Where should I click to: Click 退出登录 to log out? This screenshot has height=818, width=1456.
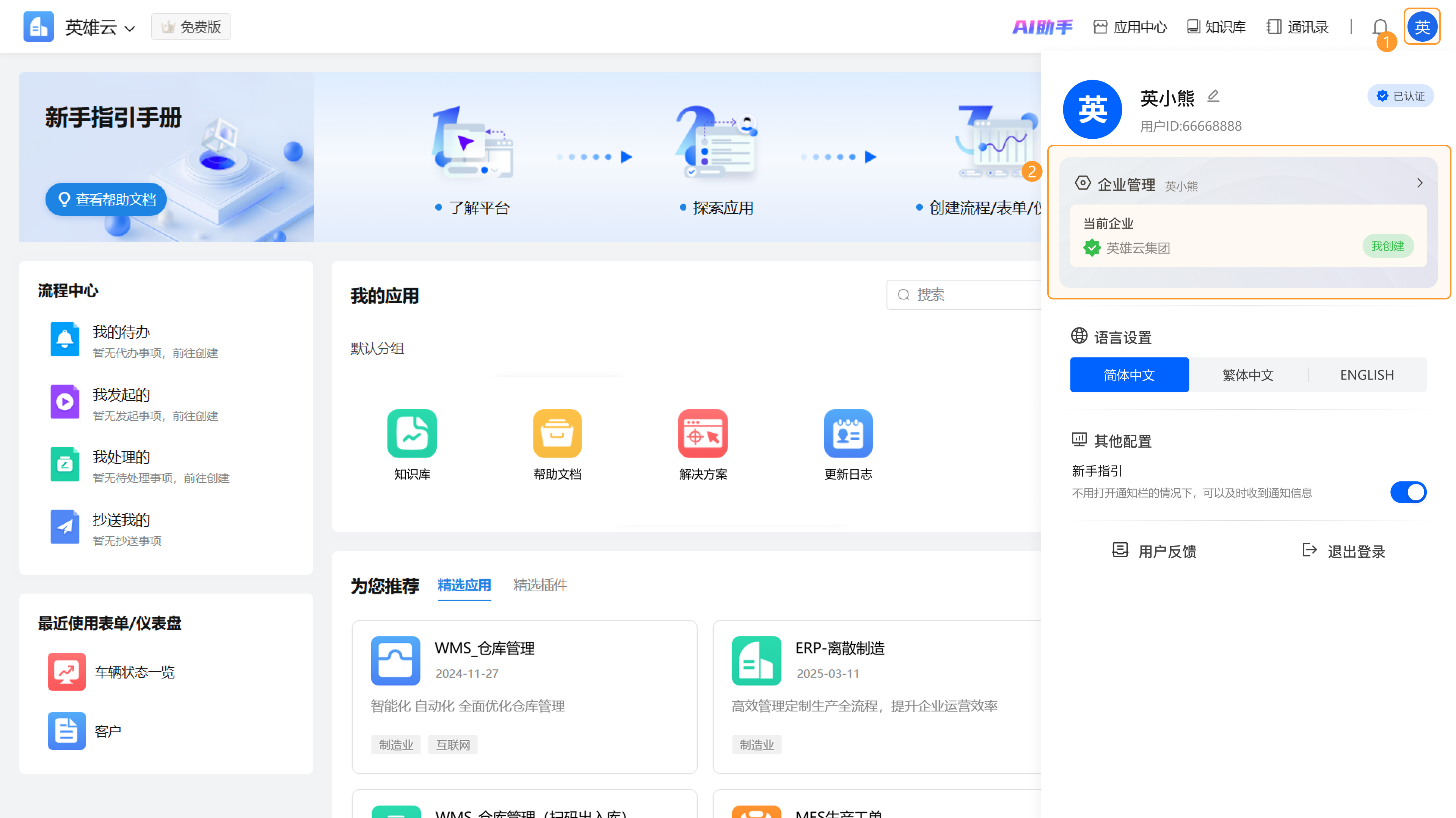[1343, 551]
